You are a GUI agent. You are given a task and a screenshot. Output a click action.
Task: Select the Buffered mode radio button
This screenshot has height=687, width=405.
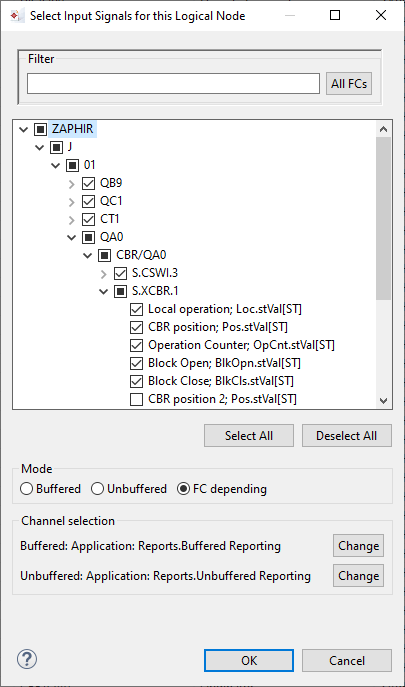click(x=26, y=489)
